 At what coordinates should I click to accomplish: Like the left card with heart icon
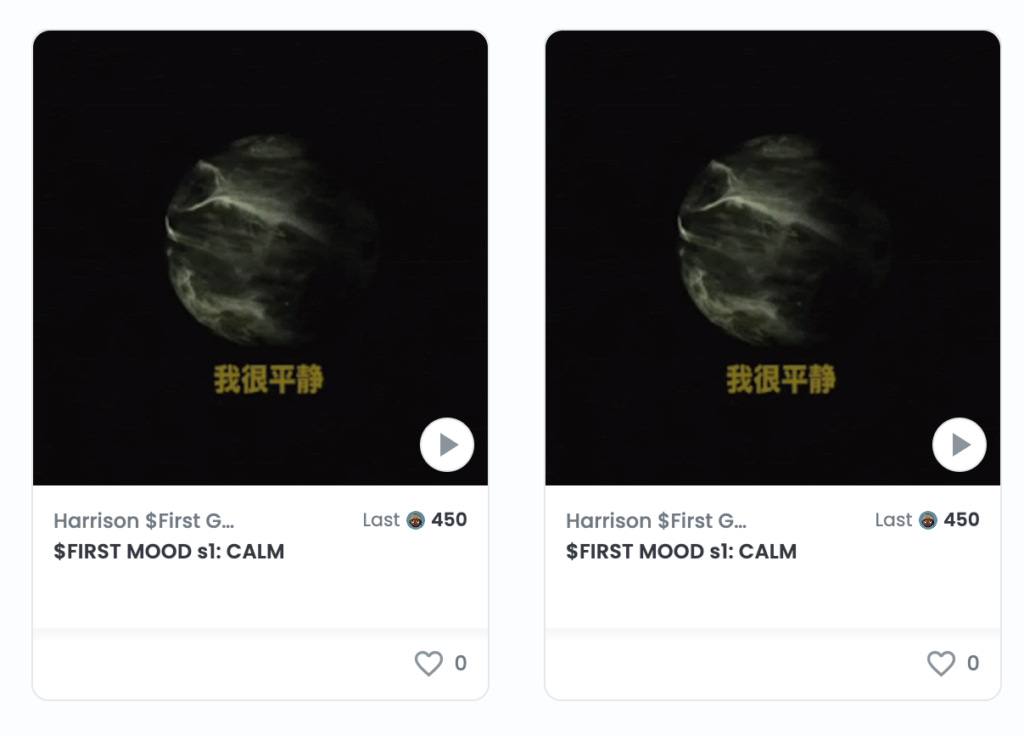click(429, 663)
